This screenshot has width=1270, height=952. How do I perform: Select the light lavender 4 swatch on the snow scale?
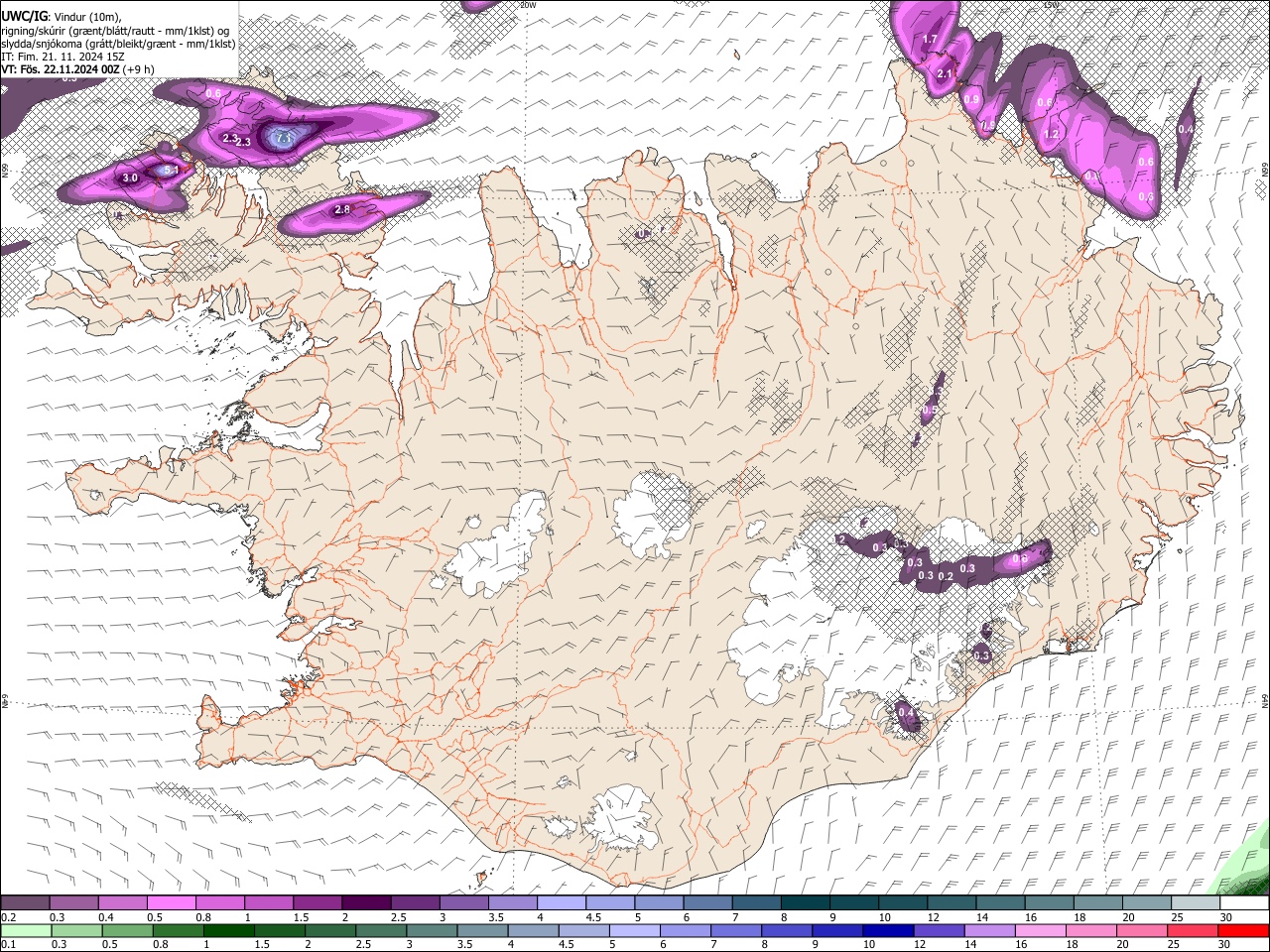562,903
